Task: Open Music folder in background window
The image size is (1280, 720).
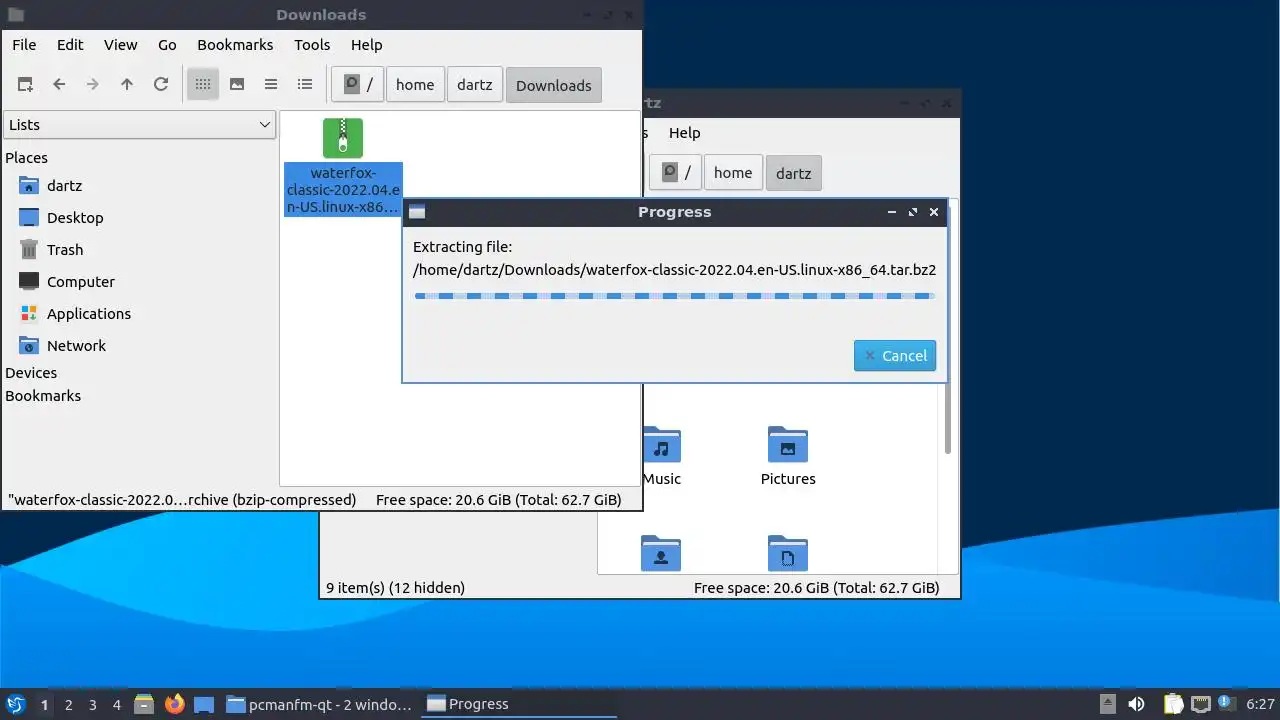Action: [661, 456]
